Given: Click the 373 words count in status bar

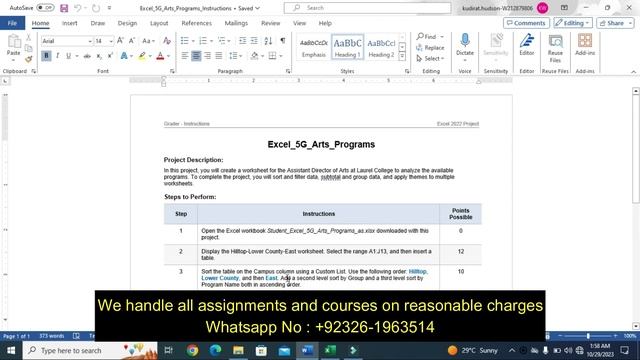Looking at the screenshot, I should point(51,336).
